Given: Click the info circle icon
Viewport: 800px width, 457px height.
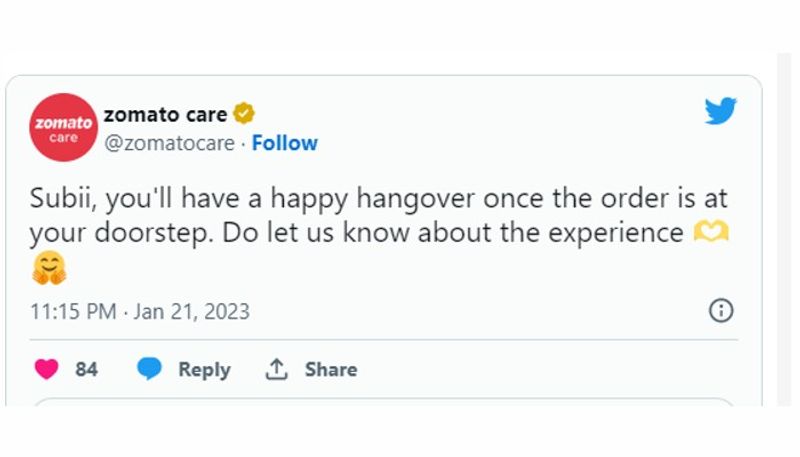Looking at the screenshot, I should [x=720, y=311].
